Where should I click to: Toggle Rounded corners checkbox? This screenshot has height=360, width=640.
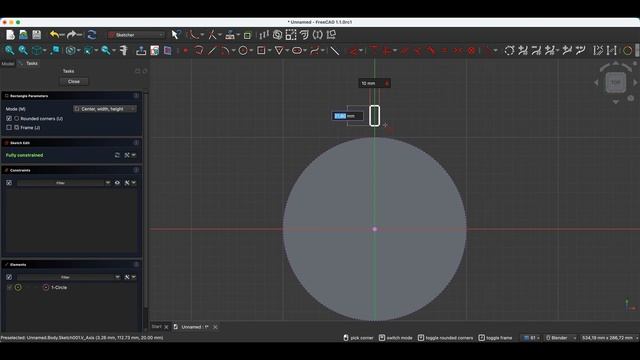[x=9, y=118]
